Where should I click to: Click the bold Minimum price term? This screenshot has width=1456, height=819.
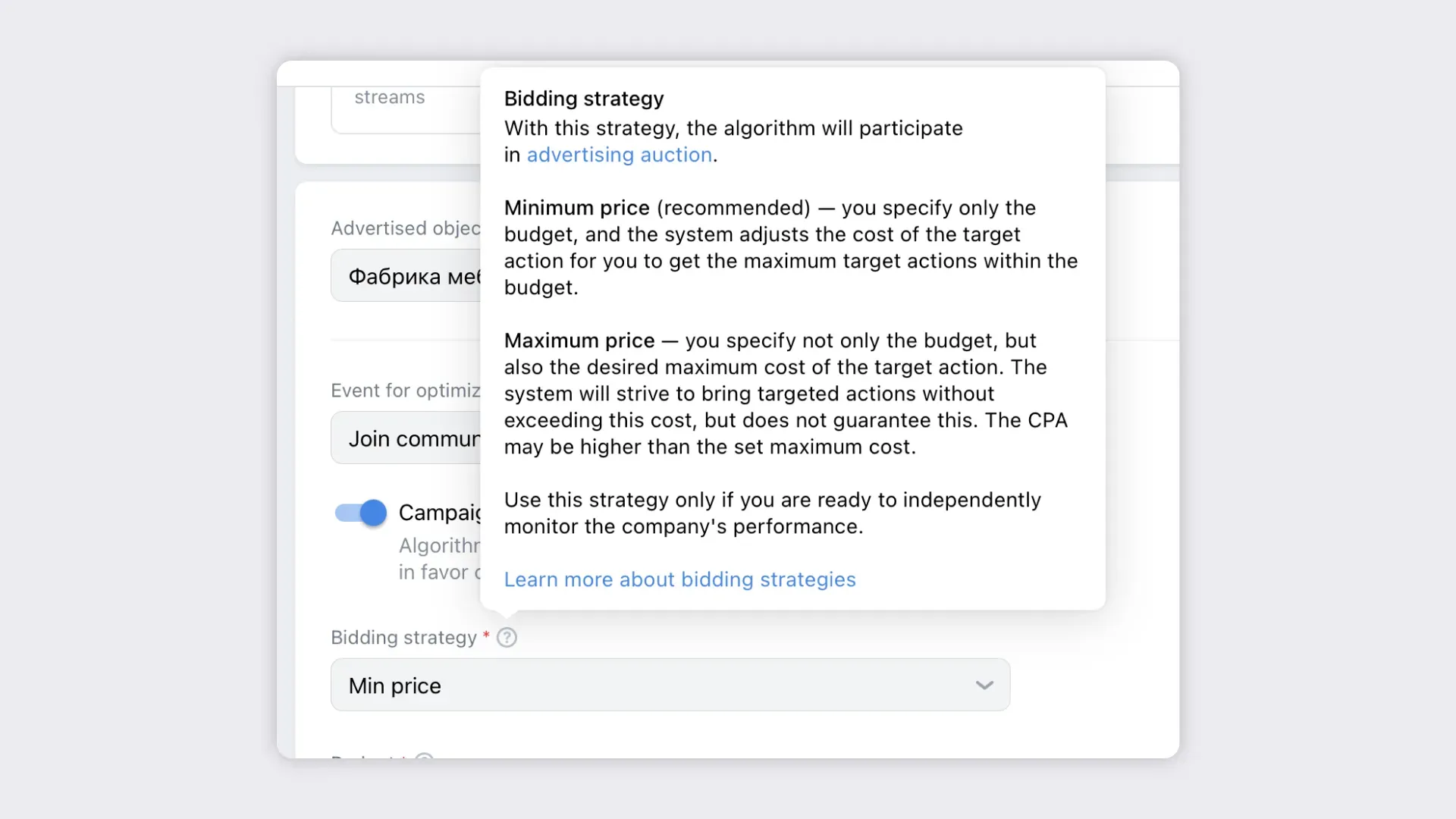576,208
